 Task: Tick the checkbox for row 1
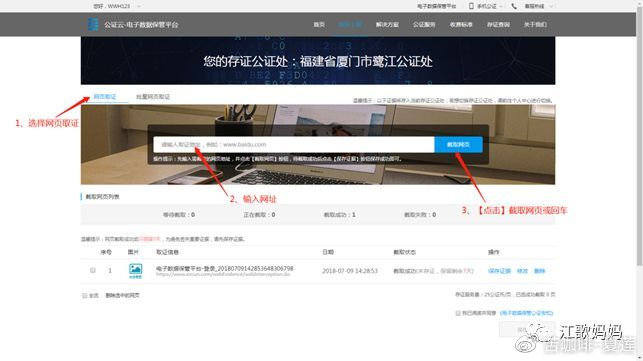(x=93, y=270)
